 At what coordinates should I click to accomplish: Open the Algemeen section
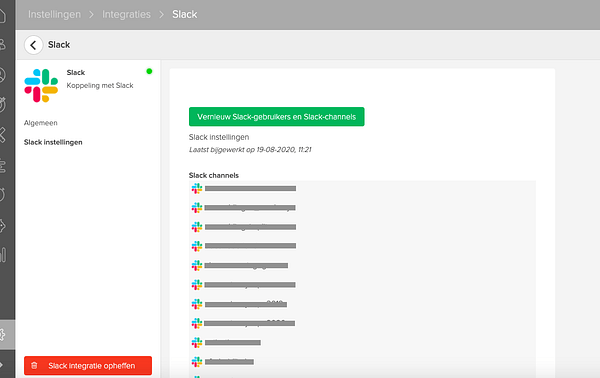pos(41,123)
